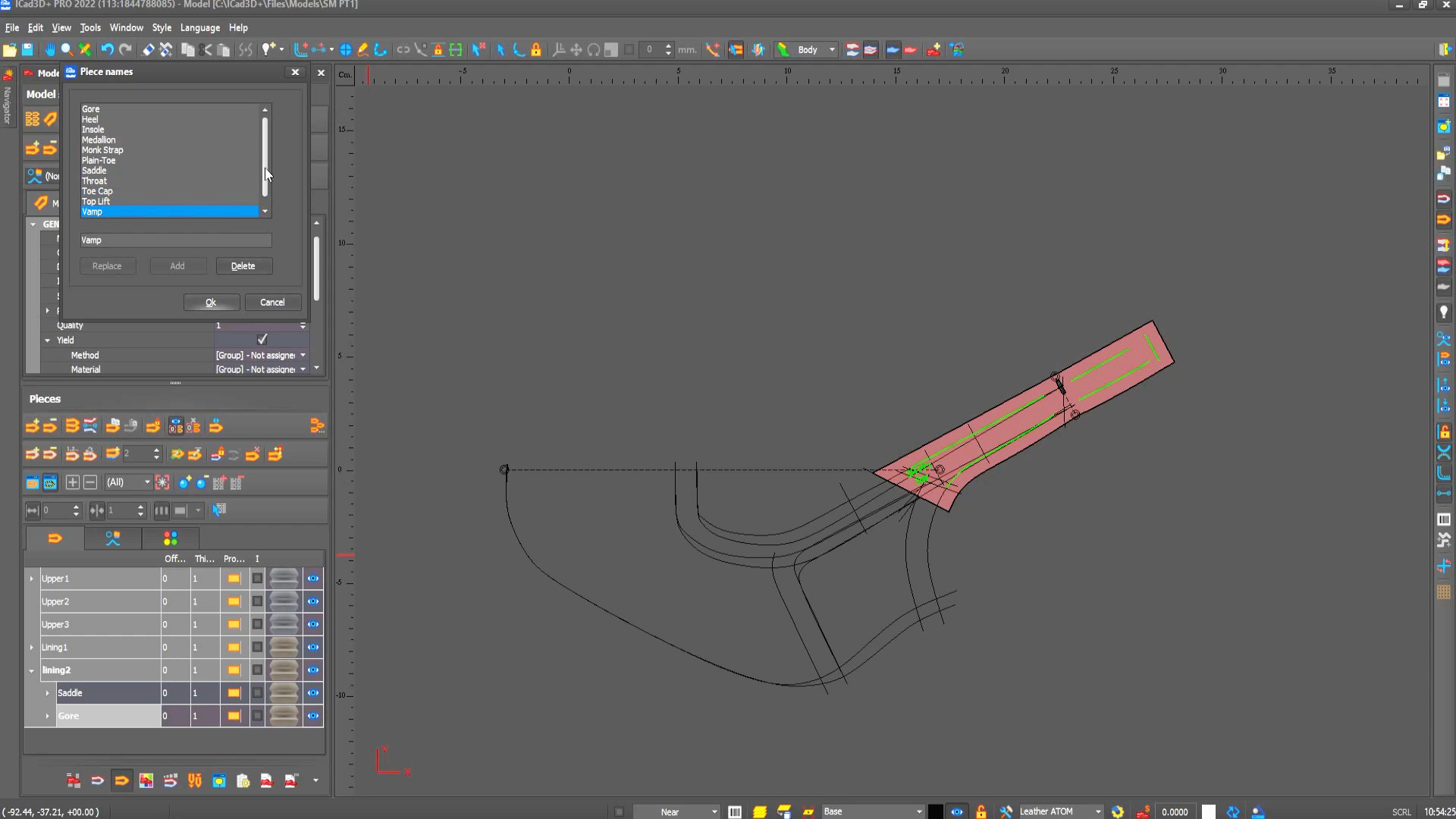Activate the lock tool in the main toolbar
1456x819 pixels.
(x=536, y=49)
